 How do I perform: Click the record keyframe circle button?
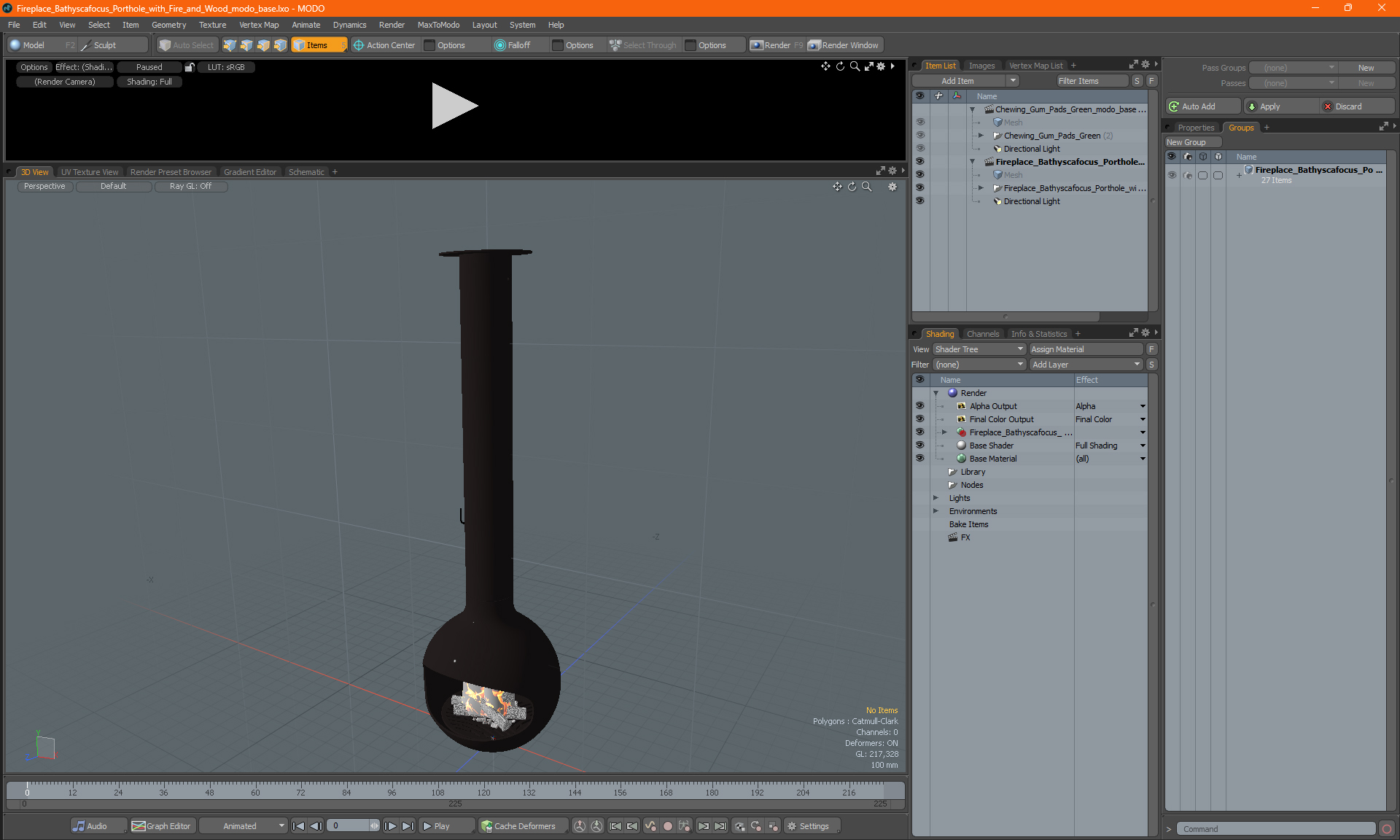point(667,826)
